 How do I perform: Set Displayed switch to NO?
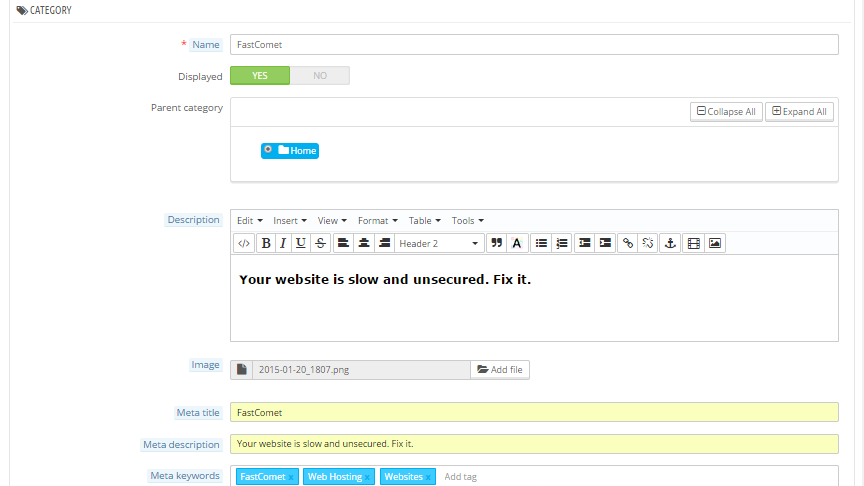click(320, 76)
